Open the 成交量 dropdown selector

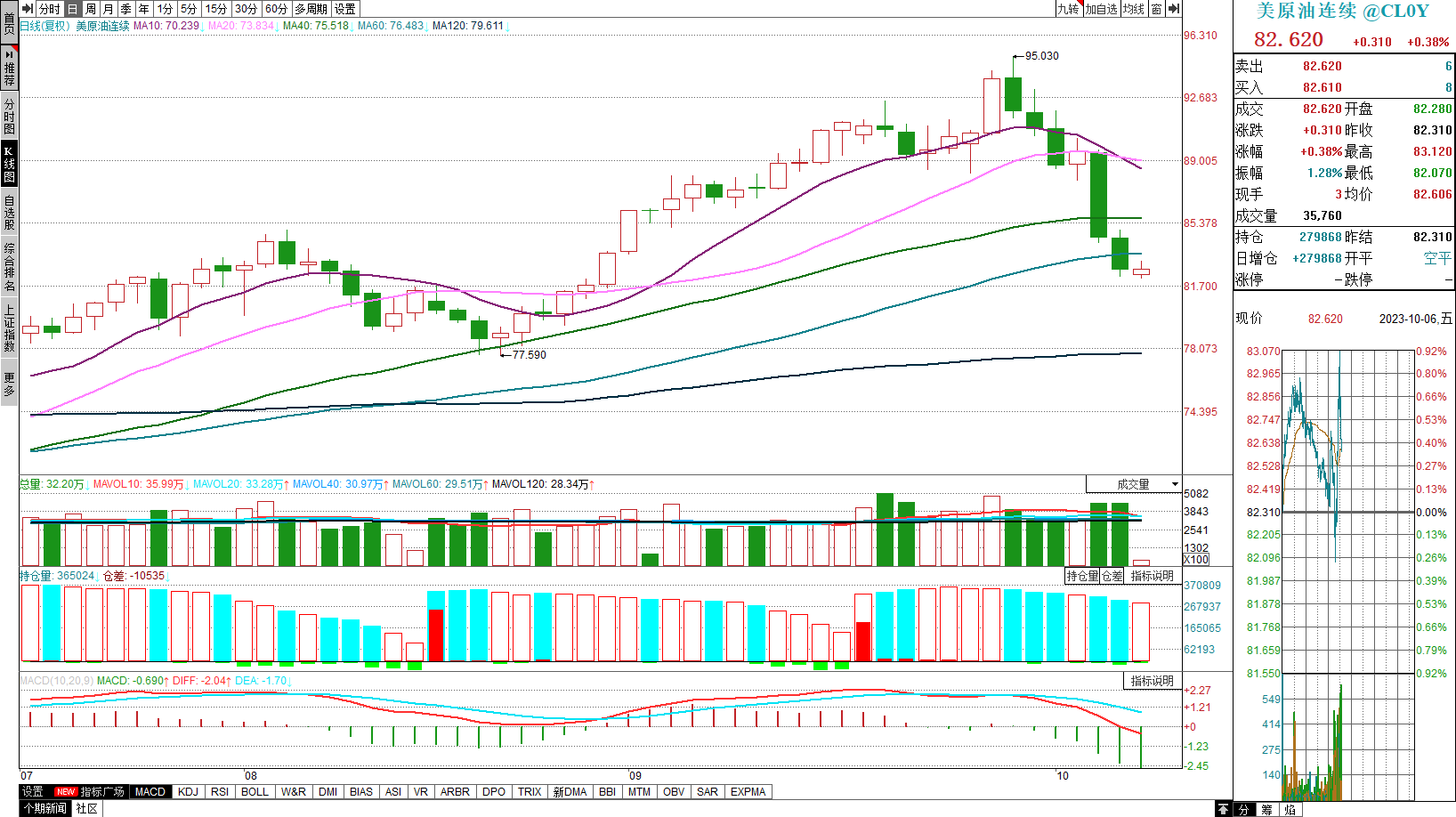1134,484
